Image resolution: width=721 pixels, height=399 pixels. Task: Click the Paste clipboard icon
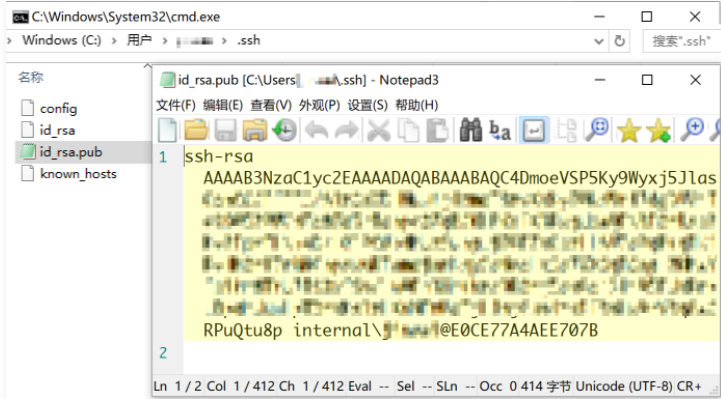[x=437, y=130]
